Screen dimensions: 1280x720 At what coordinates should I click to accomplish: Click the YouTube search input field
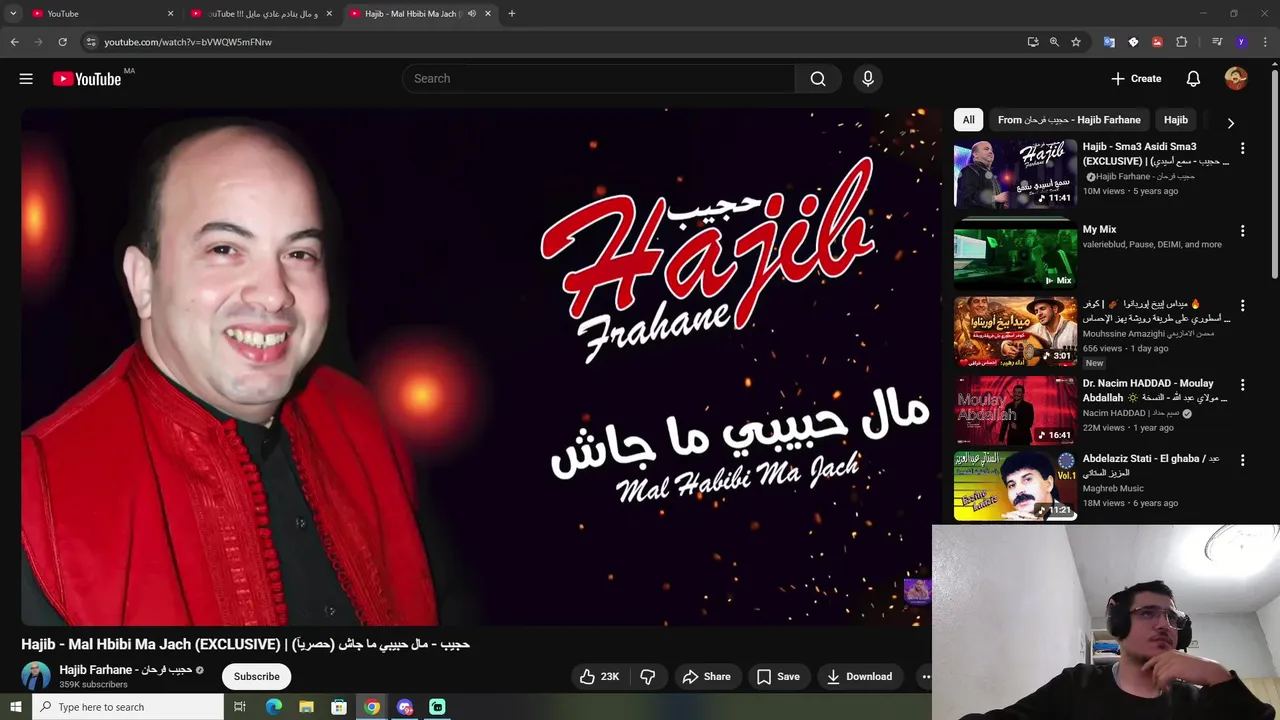pos(599,78)
